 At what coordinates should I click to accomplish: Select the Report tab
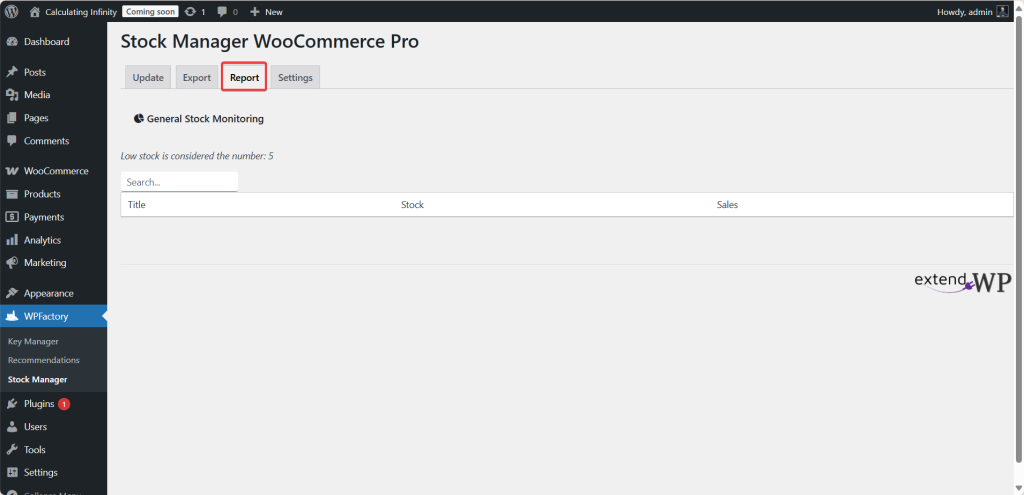pyautogui.click(x=244, y=77)
